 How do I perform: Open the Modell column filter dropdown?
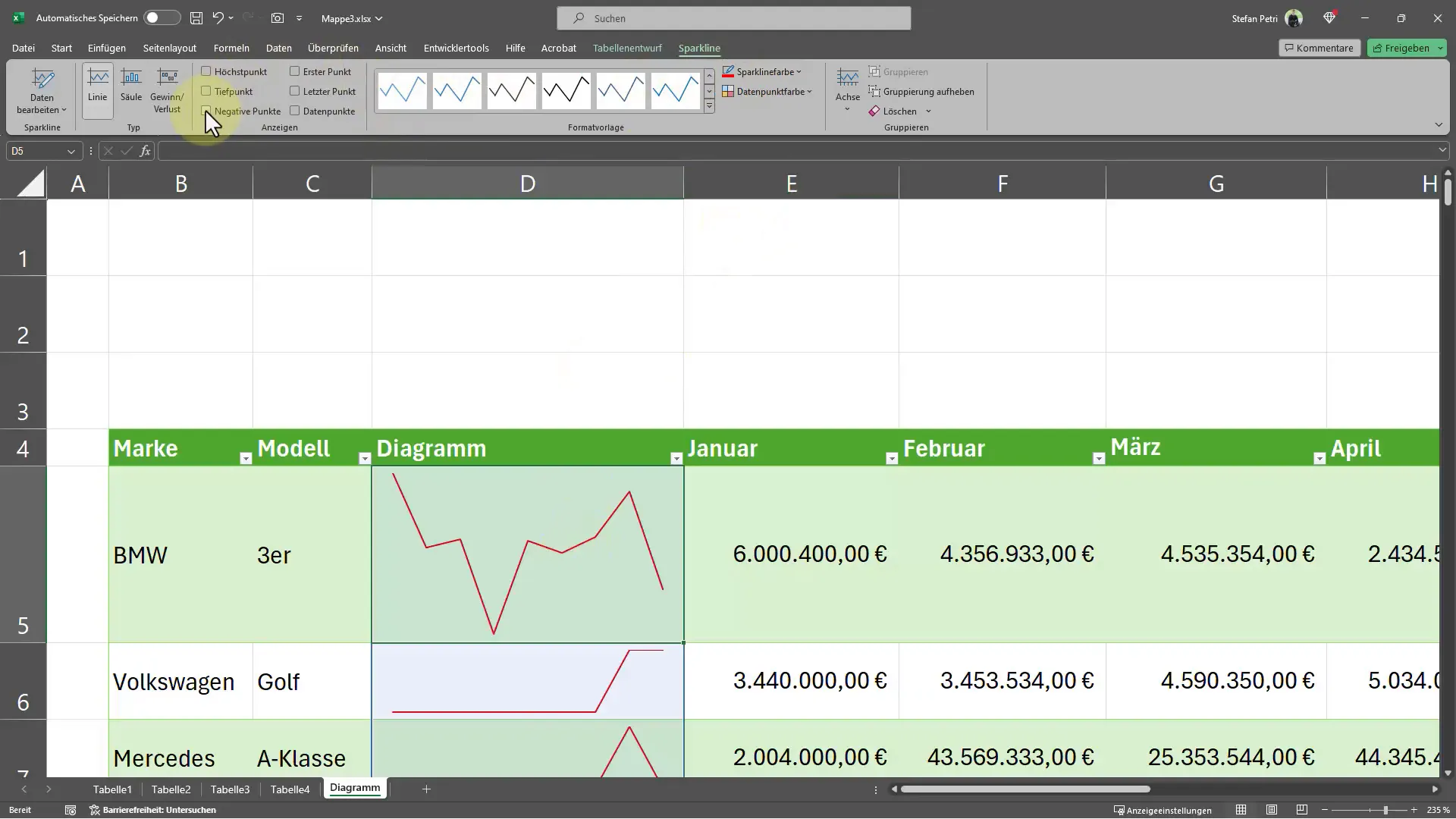364,458
